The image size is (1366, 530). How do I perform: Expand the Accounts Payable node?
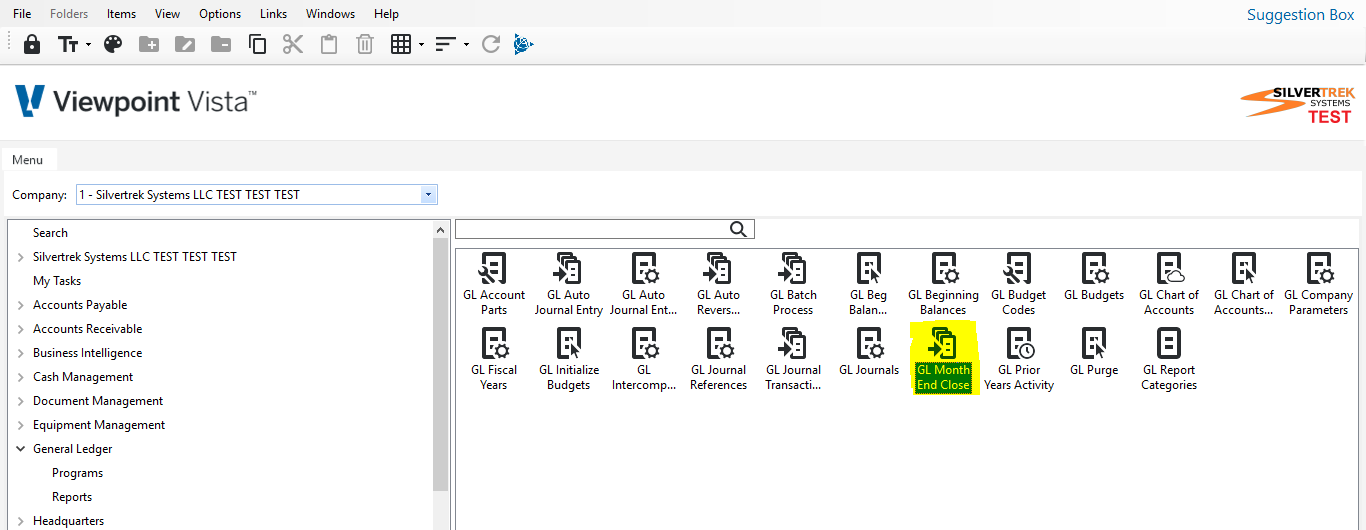pos(21,305)
